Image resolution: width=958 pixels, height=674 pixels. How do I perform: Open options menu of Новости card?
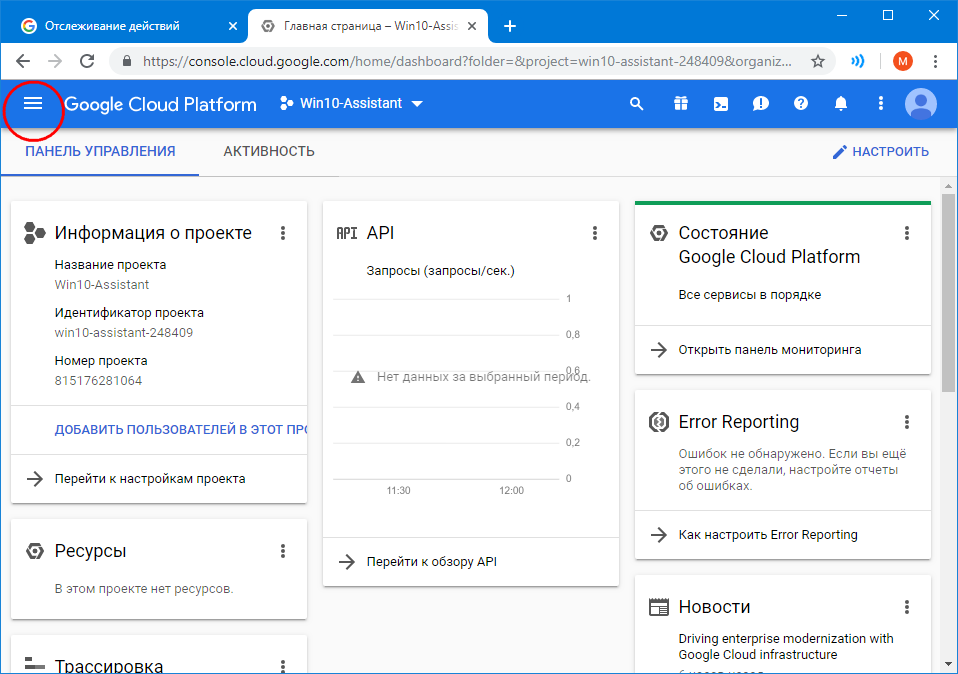click(x=907, y=607)
